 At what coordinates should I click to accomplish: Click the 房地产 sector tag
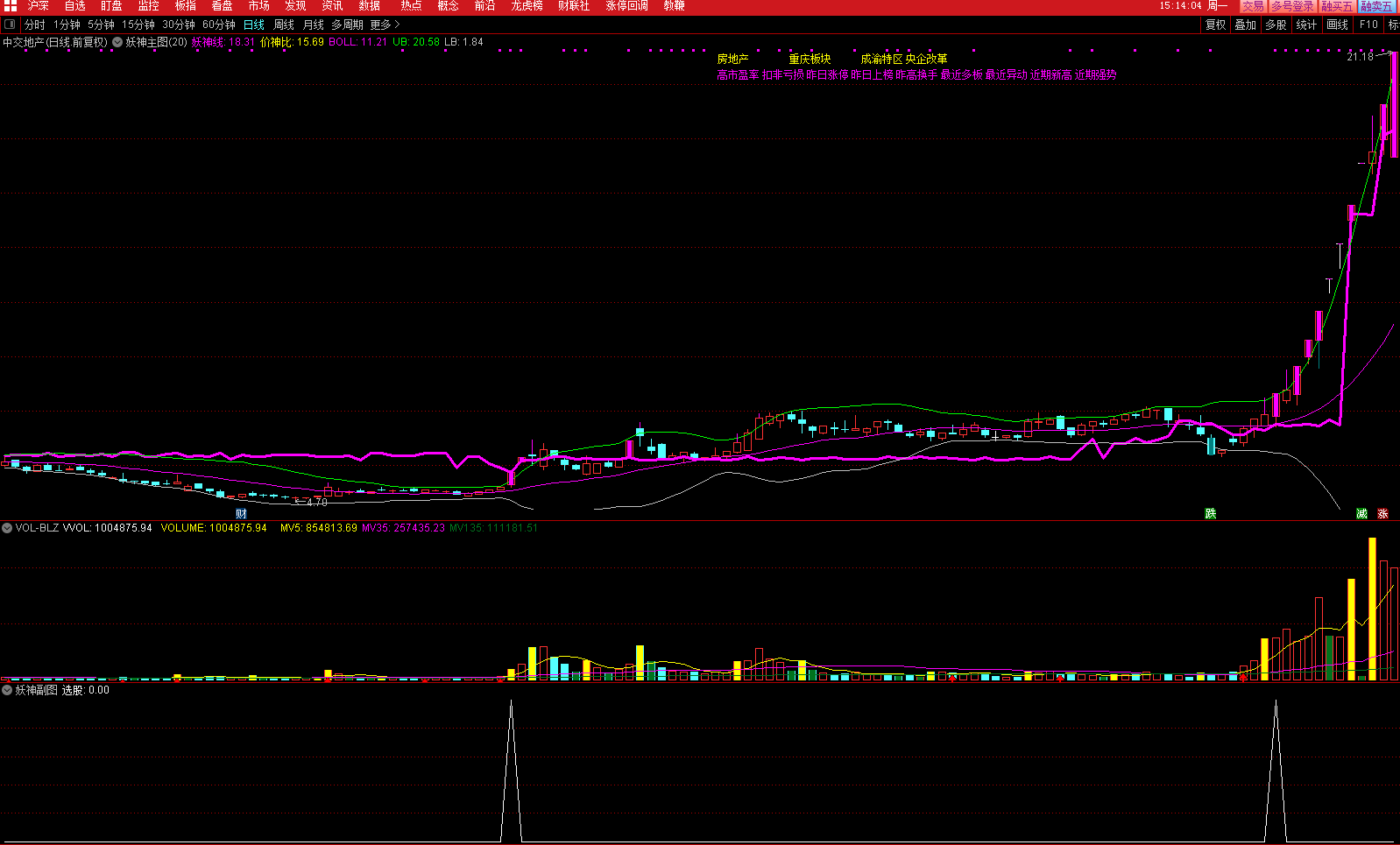733,59
